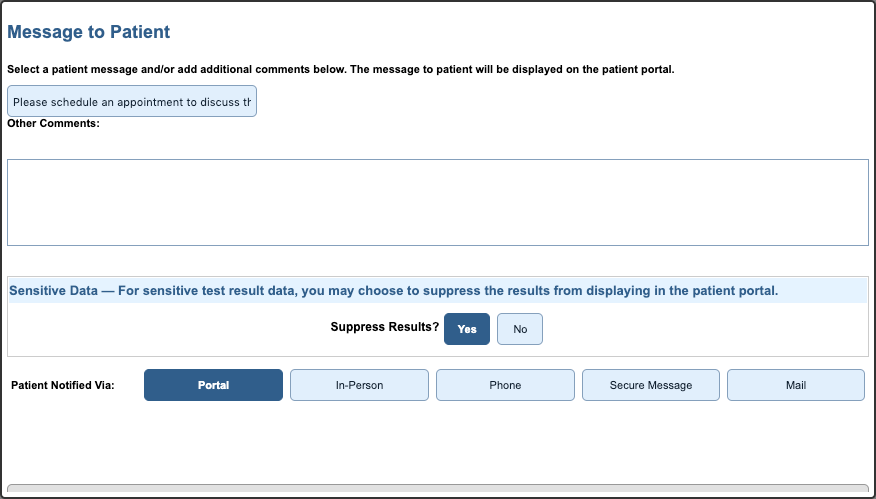Click the gray bar at the bottom edge
This screenshot has height=499, width=876.
tap(437, 490)
